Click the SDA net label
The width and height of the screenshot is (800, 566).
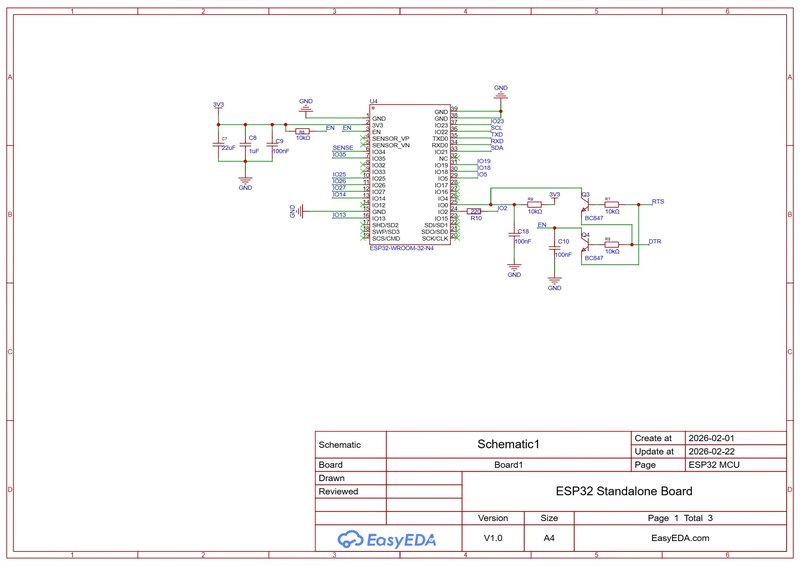497,147
